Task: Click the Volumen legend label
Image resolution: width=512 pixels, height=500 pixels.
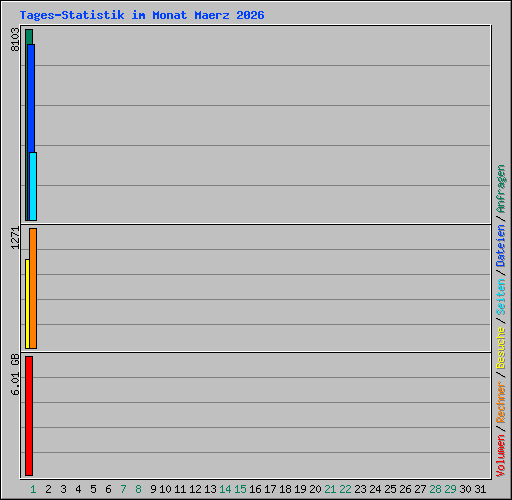Action: pos(501,456)
